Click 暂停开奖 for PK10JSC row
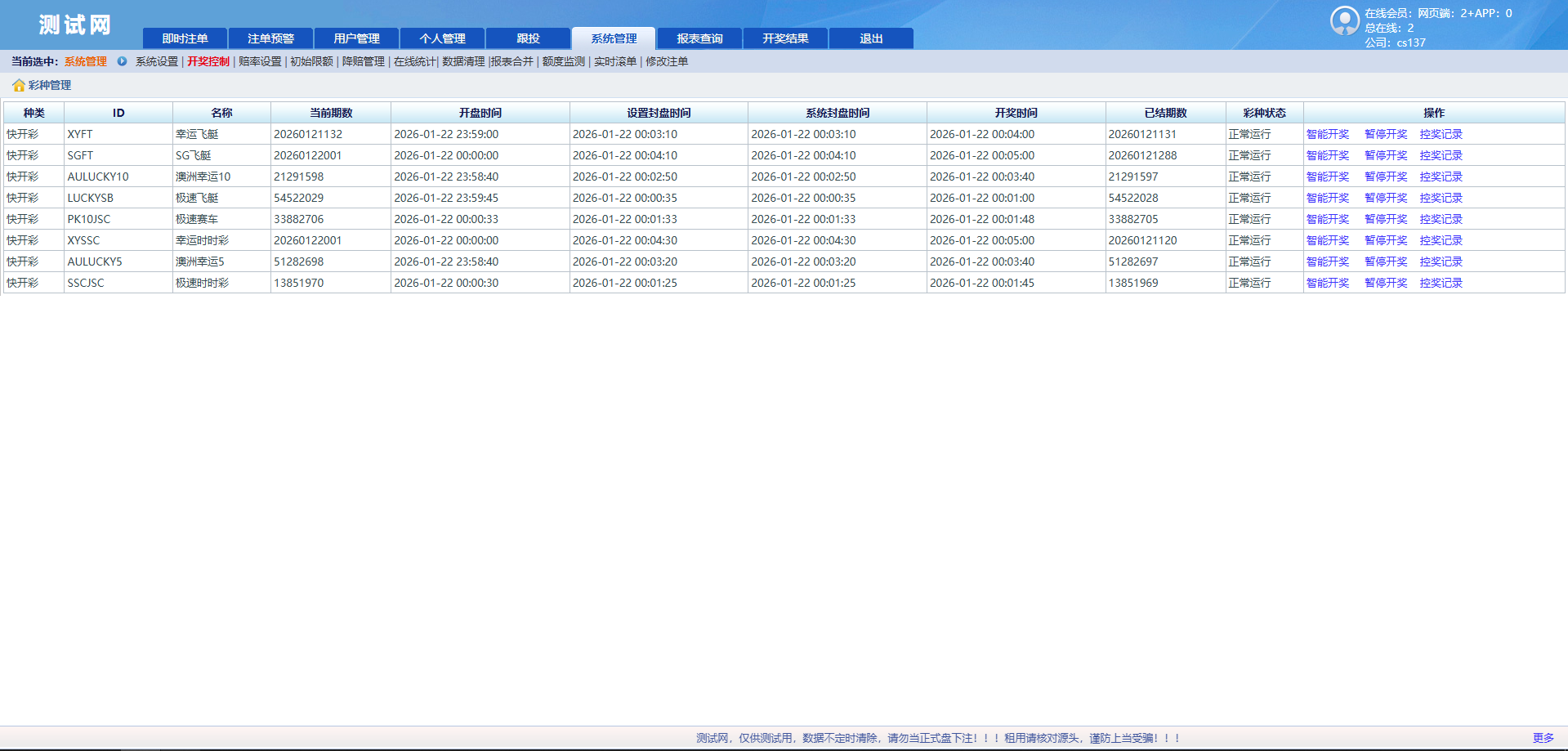The image size is (1568, 751). pos(1386,219)
